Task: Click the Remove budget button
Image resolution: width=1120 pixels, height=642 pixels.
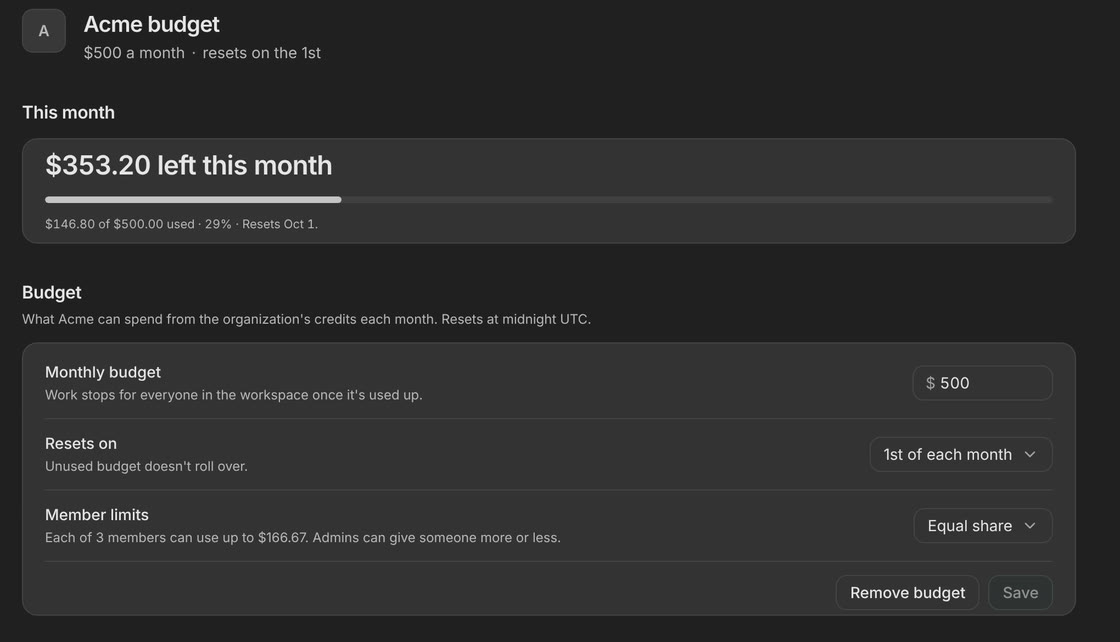Action: pyautogui.click(x=907, y=593)
